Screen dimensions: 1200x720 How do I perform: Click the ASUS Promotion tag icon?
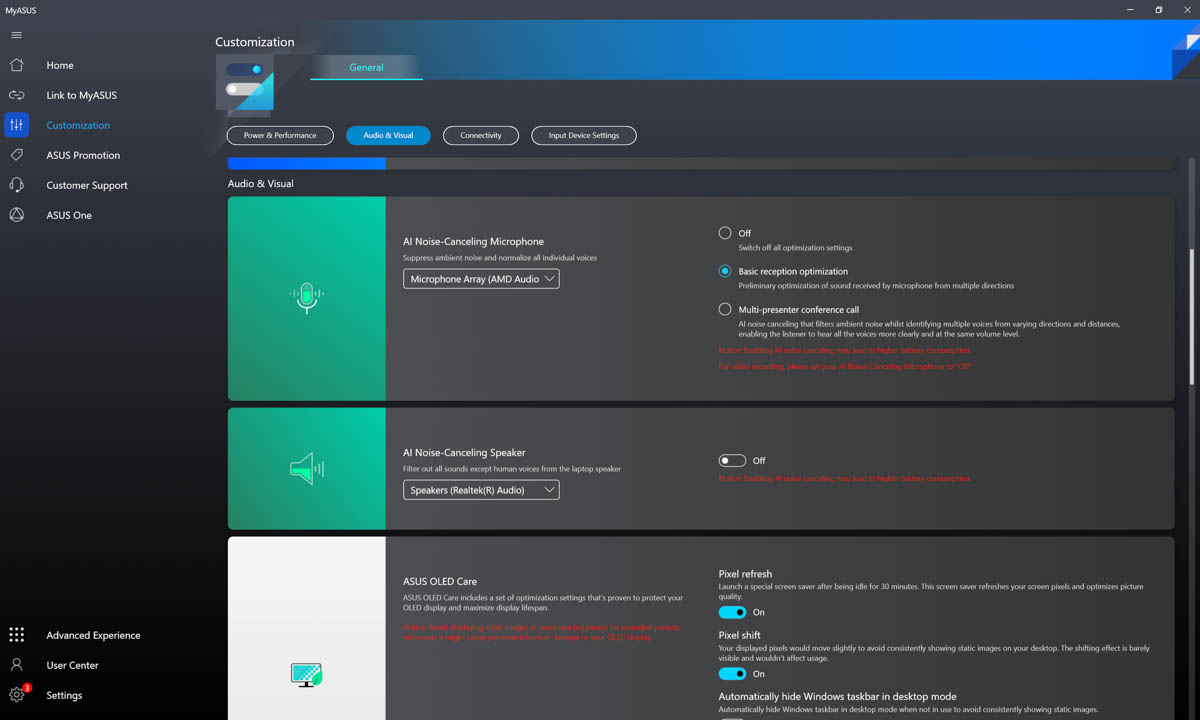(16, 155)
